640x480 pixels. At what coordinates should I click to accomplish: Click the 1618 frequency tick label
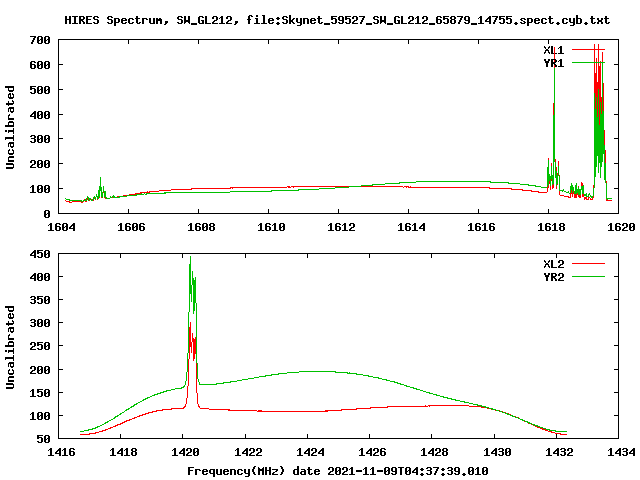click(551, 227)
